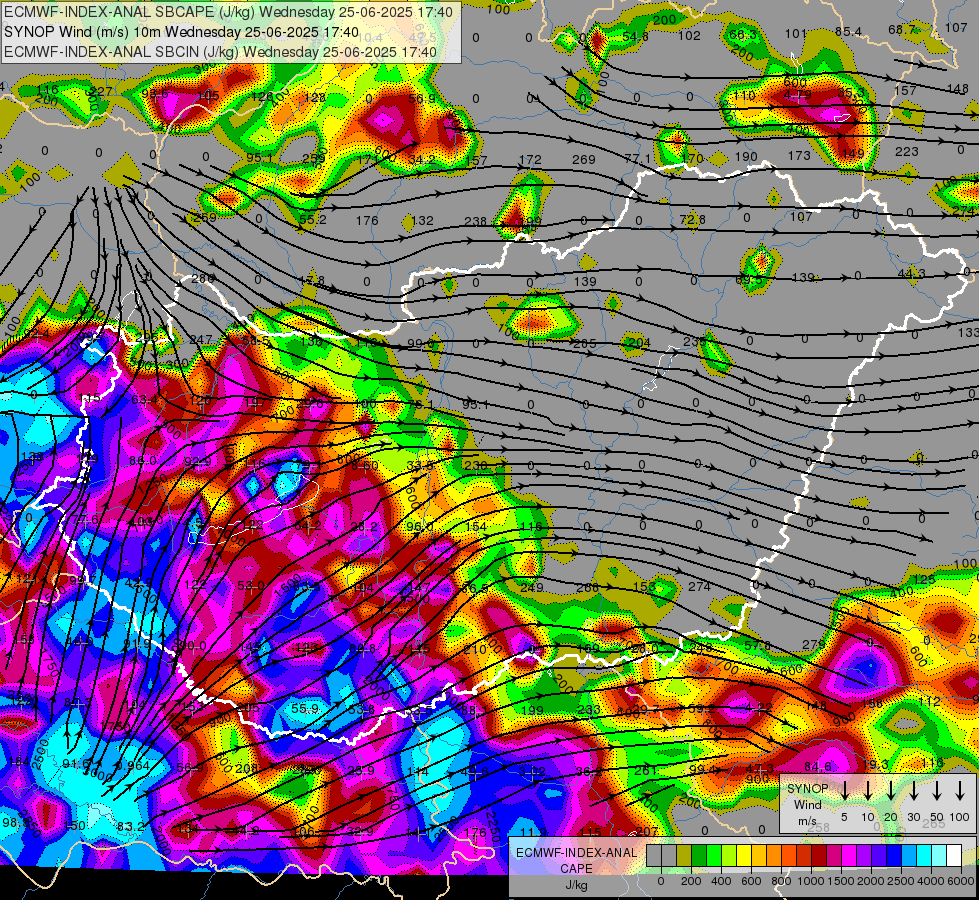Viewport: 979px width, 900px height.
Task: Click the station value 55.2
Action: pyautogui.click(x=313, y=219)
